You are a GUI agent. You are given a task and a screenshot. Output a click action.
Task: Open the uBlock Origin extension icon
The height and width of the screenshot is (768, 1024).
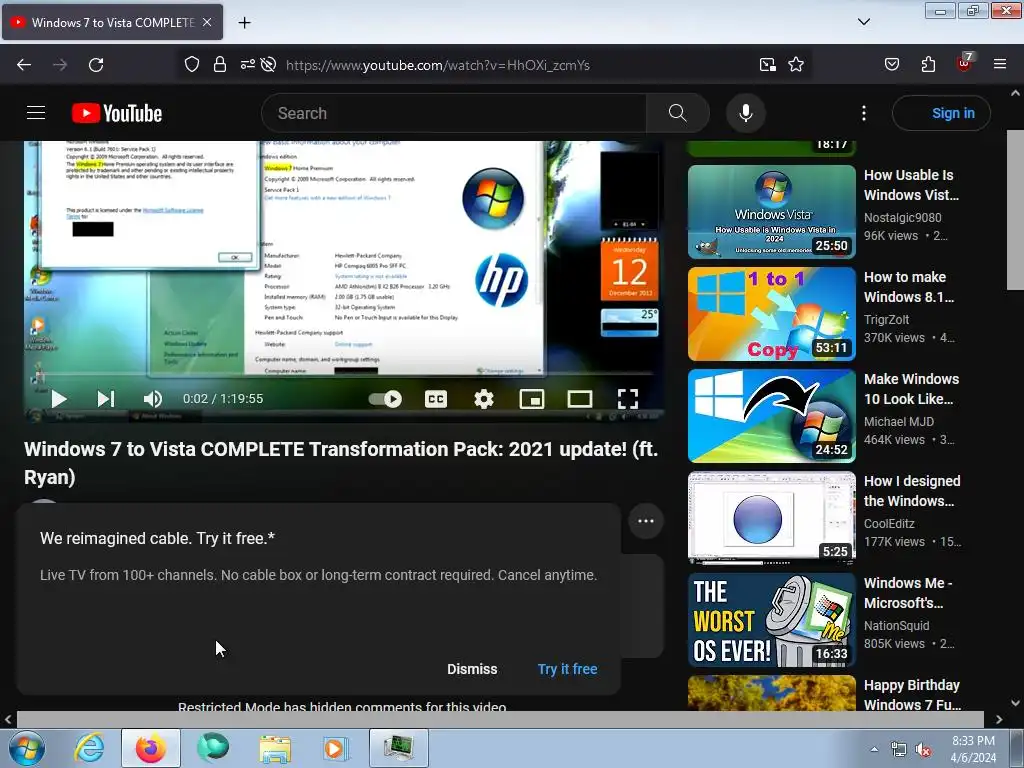(x=965, y=63)
